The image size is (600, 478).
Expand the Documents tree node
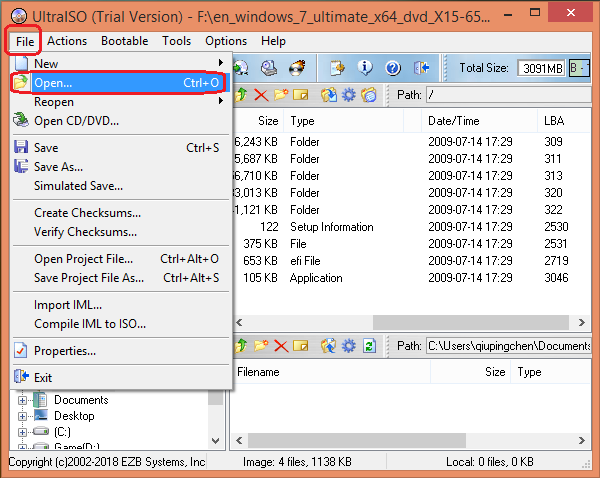click(22, 400)
